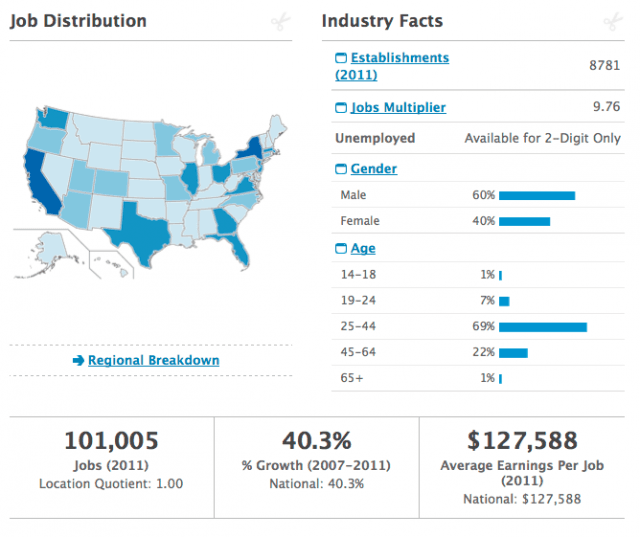Click the icon before the Age heading
The image size is (640, 537).
pos(341,249)
